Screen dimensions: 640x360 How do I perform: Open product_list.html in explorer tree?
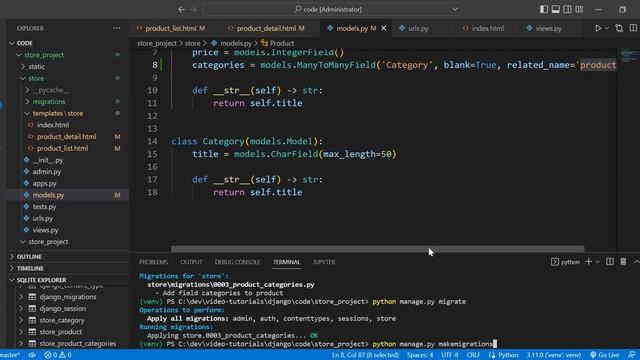point(62,148)
